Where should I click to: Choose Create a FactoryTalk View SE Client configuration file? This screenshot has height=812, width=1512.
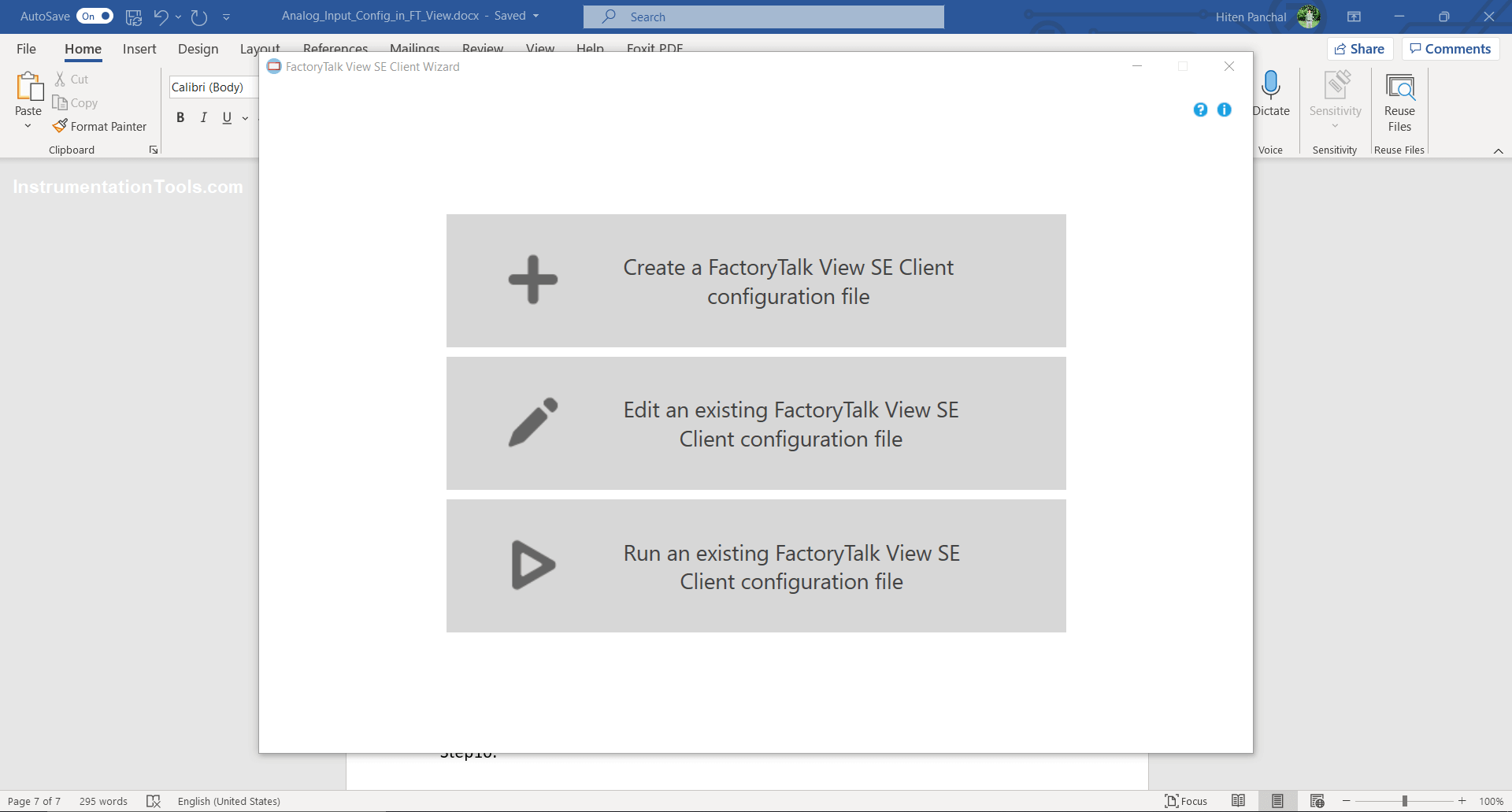coord(756,280)
